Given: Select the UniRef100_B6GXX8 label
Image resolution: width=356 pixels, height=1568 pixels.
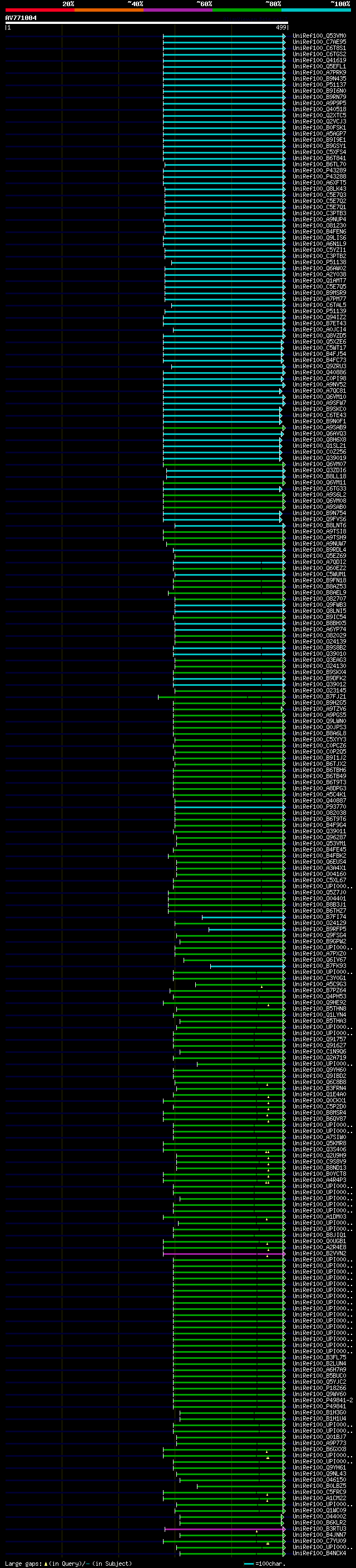Looking at the screenshot, I should (319, 1450).
